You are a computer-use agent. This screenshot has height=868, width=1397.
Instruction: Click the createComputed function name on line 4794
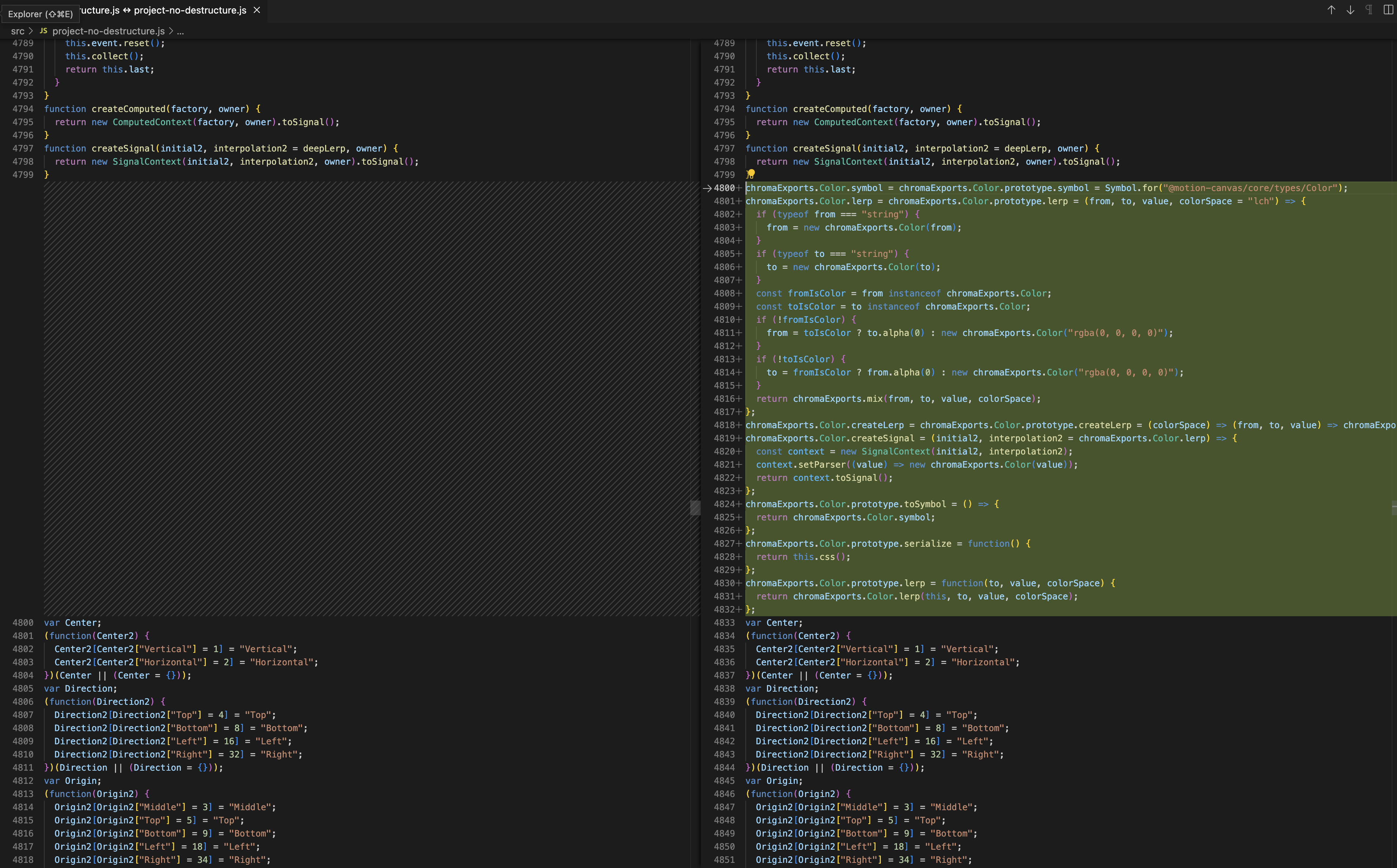click(129, 108)
